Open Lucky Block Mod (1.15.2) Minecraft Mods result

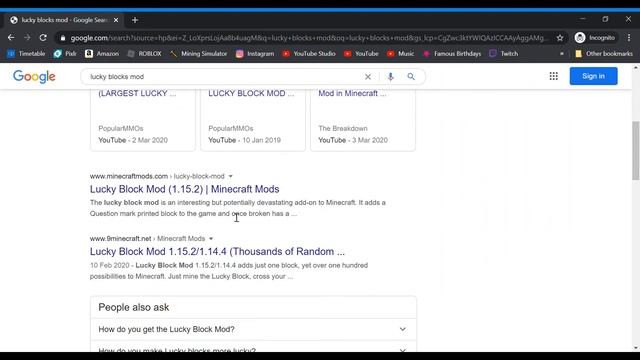(184, 189)
